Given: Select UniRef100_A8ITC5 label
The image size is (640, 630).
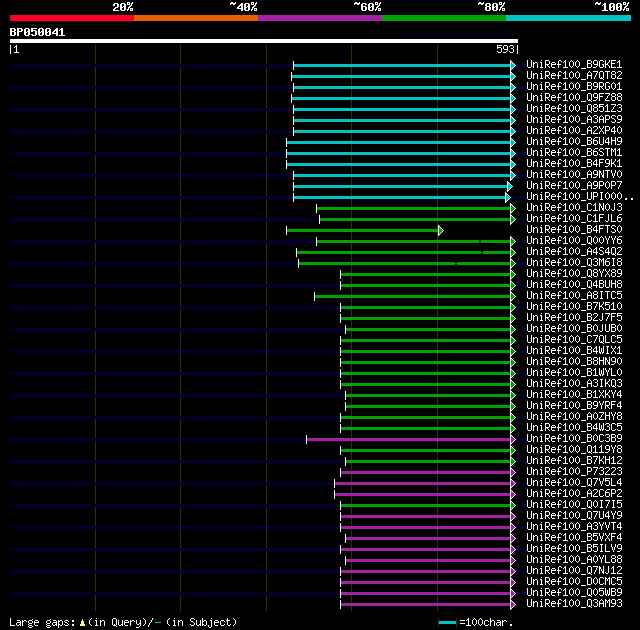Looking at the screenshot, I should click(574, 296).
